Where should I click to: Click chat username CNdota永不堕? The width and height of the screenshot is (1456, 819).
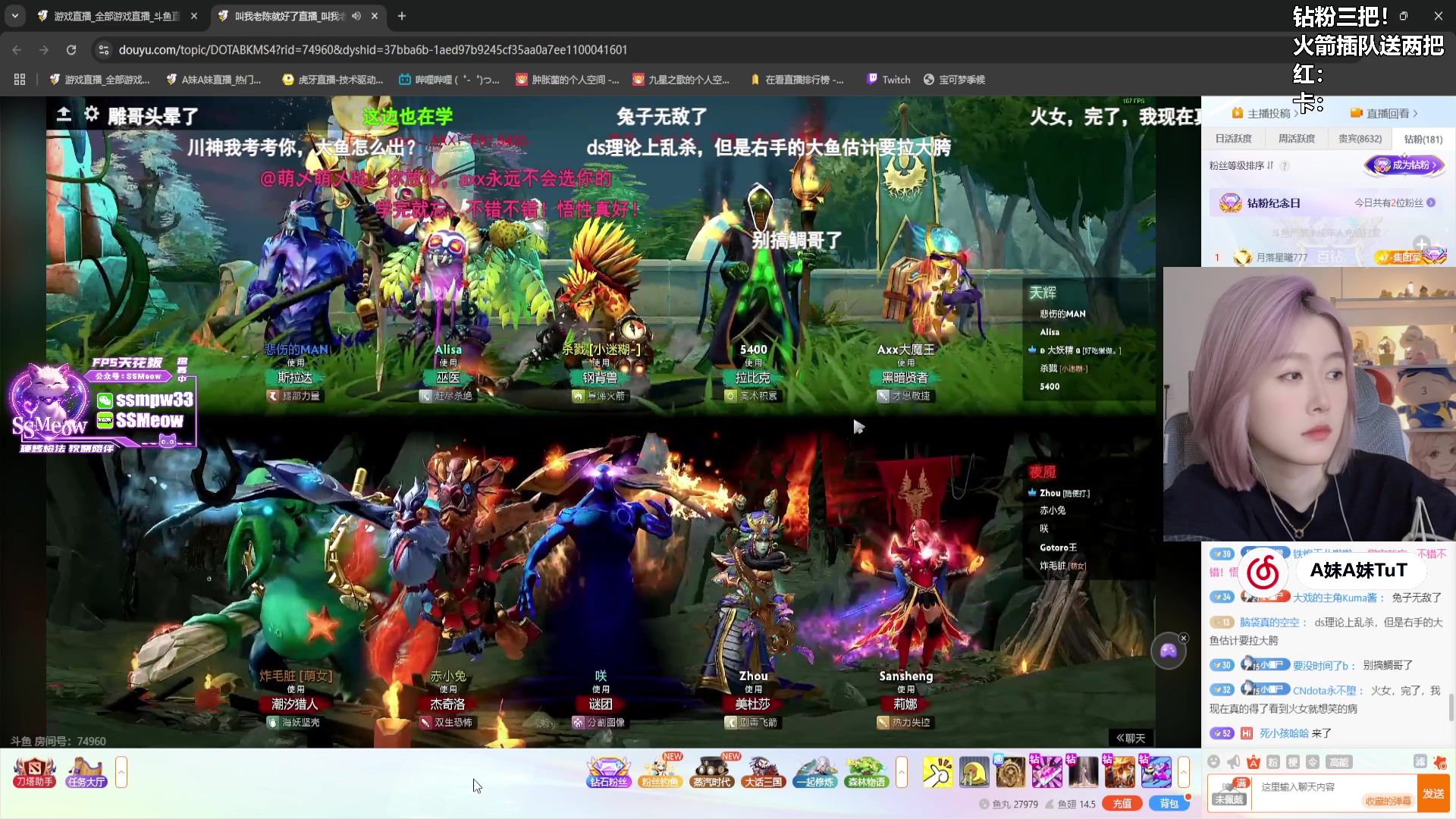(x=1324, y=690)
